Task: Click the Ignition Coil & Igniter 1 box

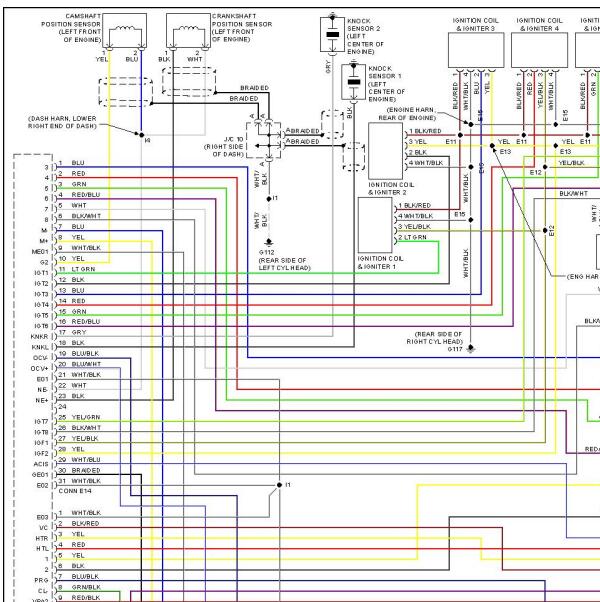Action: click(375, 225)
